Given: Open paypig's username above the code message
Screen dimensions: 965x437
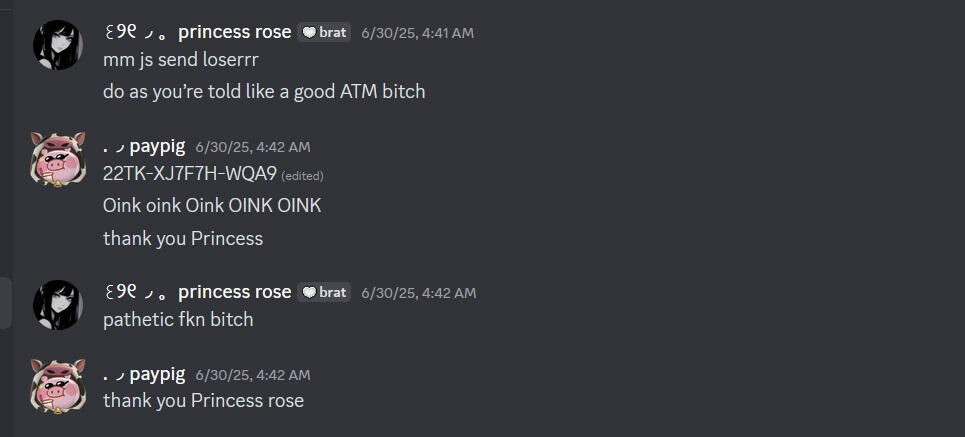Looking at the screenshot, I should [x=144, y=146].
